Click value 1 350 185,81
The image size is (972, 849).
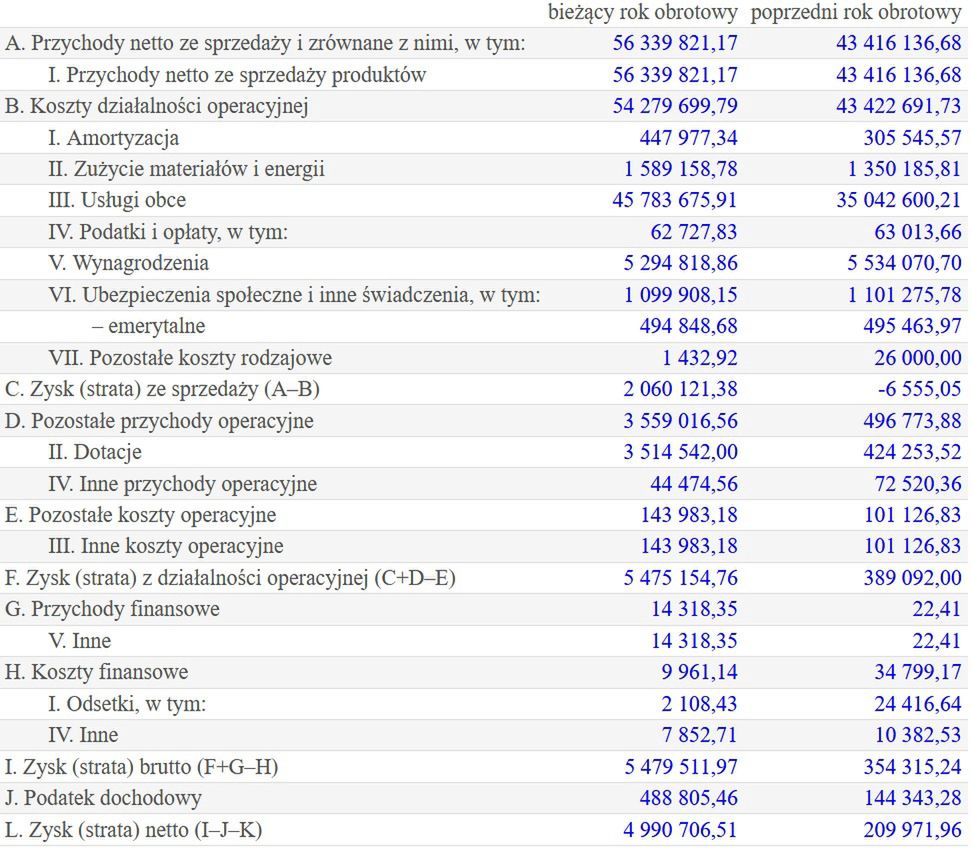click(904, 169)
